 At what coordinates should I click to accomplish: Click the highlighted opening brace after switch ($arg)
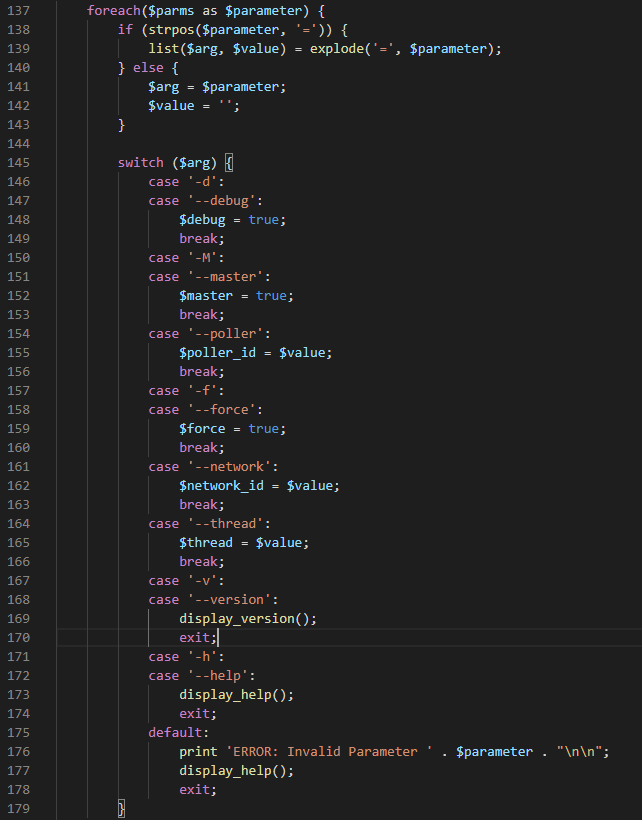click(x=229, y=163)
